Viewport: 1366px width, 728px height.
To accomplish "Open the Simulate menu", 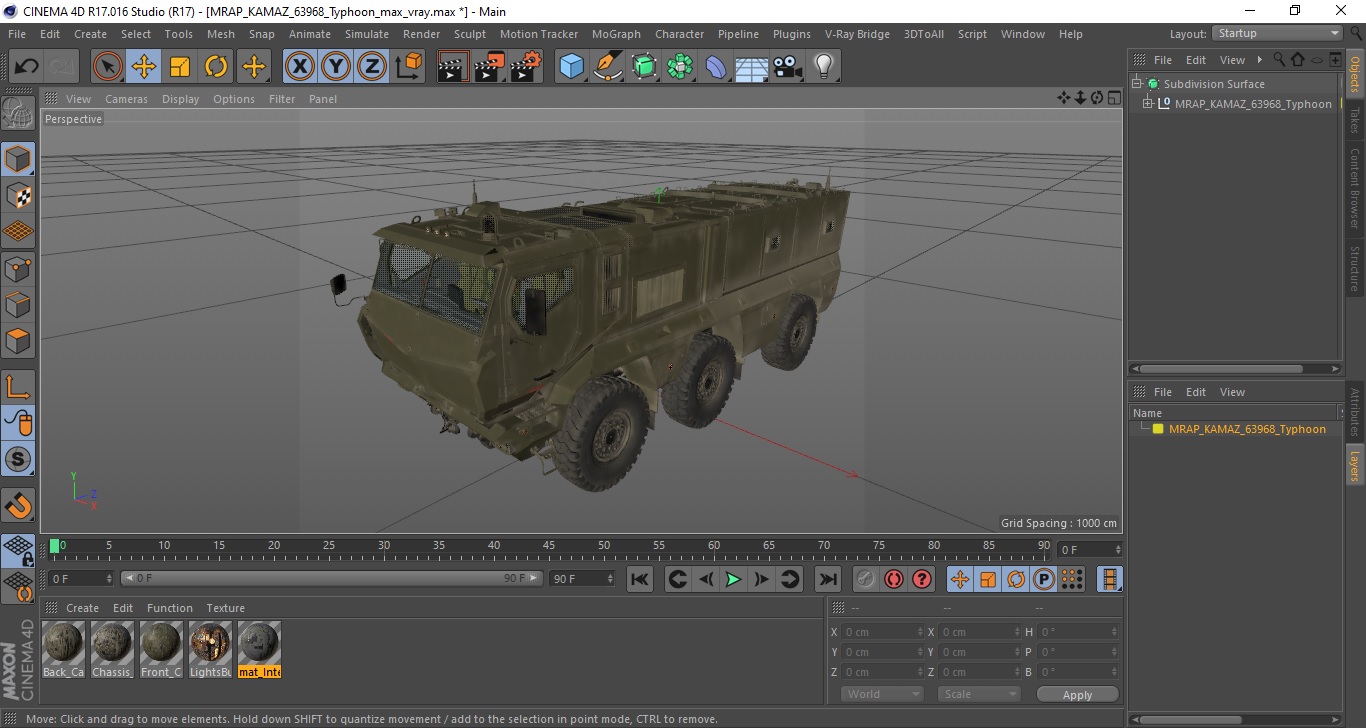I will [367, 34].
